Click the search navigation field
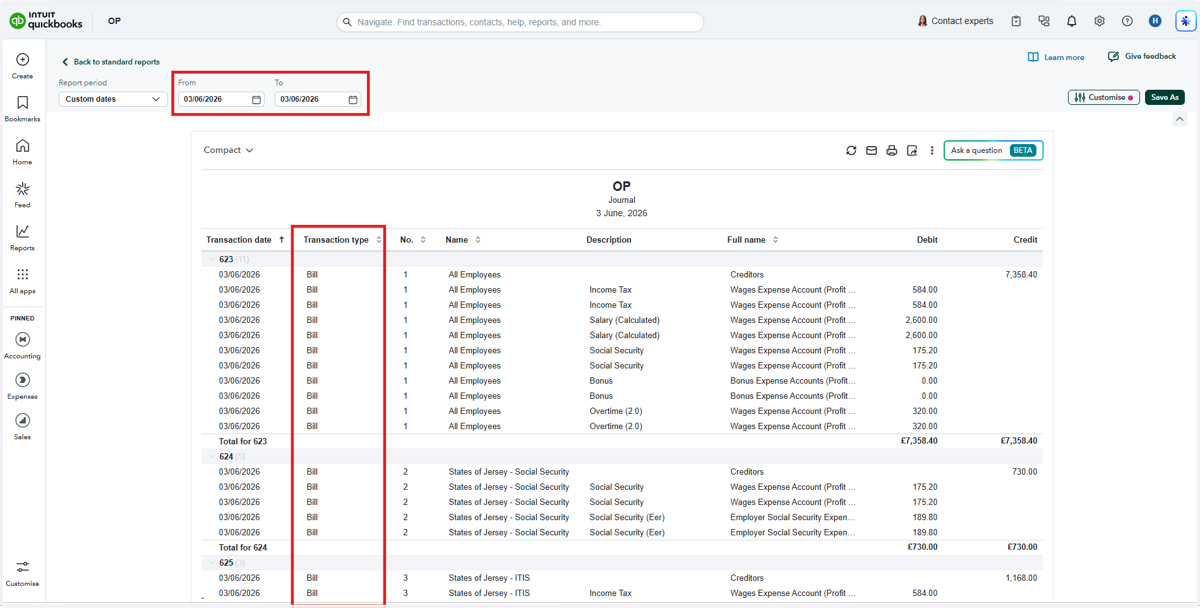The image size is (1200, 608). (520, 21)
